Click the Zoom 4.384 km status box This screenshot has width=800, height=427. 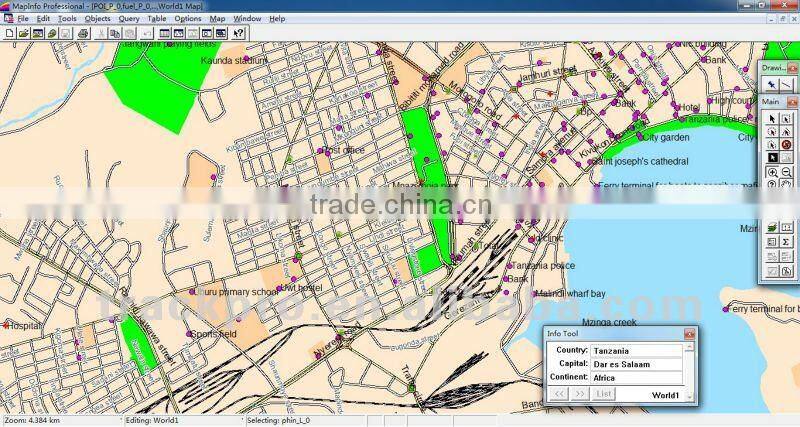click(61, 421)
